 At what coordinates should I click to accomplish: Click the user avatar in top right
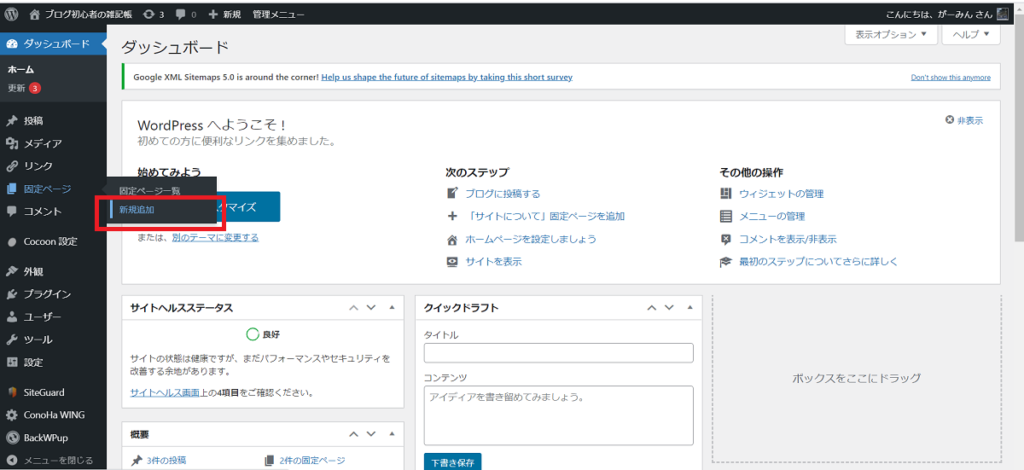tap(1002, 14)
